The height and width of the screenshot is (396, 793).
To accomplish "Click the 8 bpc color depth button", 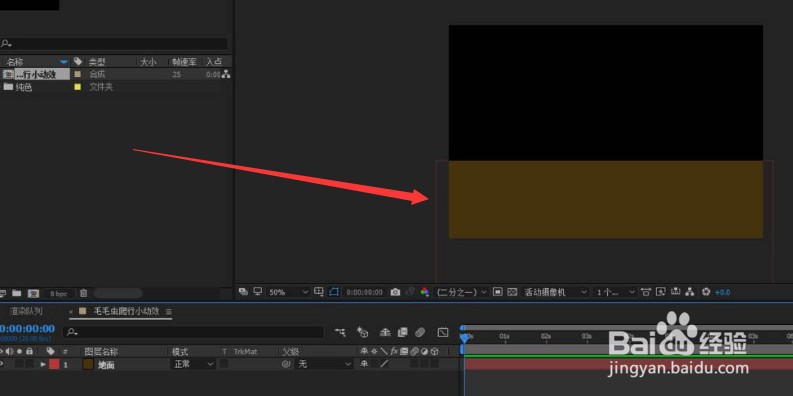I will 59,293.
